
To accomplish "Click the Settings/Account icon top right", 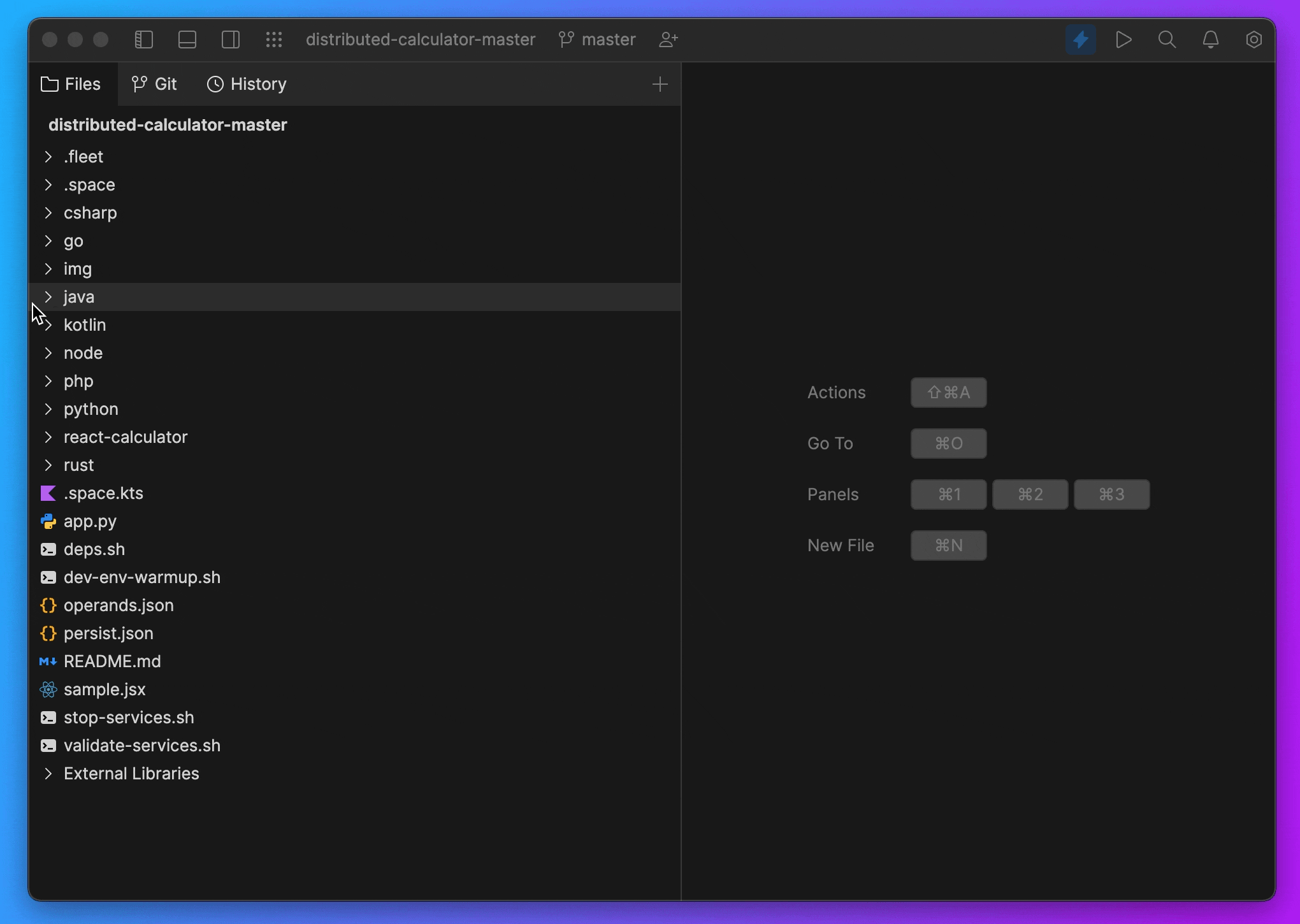I will pos(1253,40).
